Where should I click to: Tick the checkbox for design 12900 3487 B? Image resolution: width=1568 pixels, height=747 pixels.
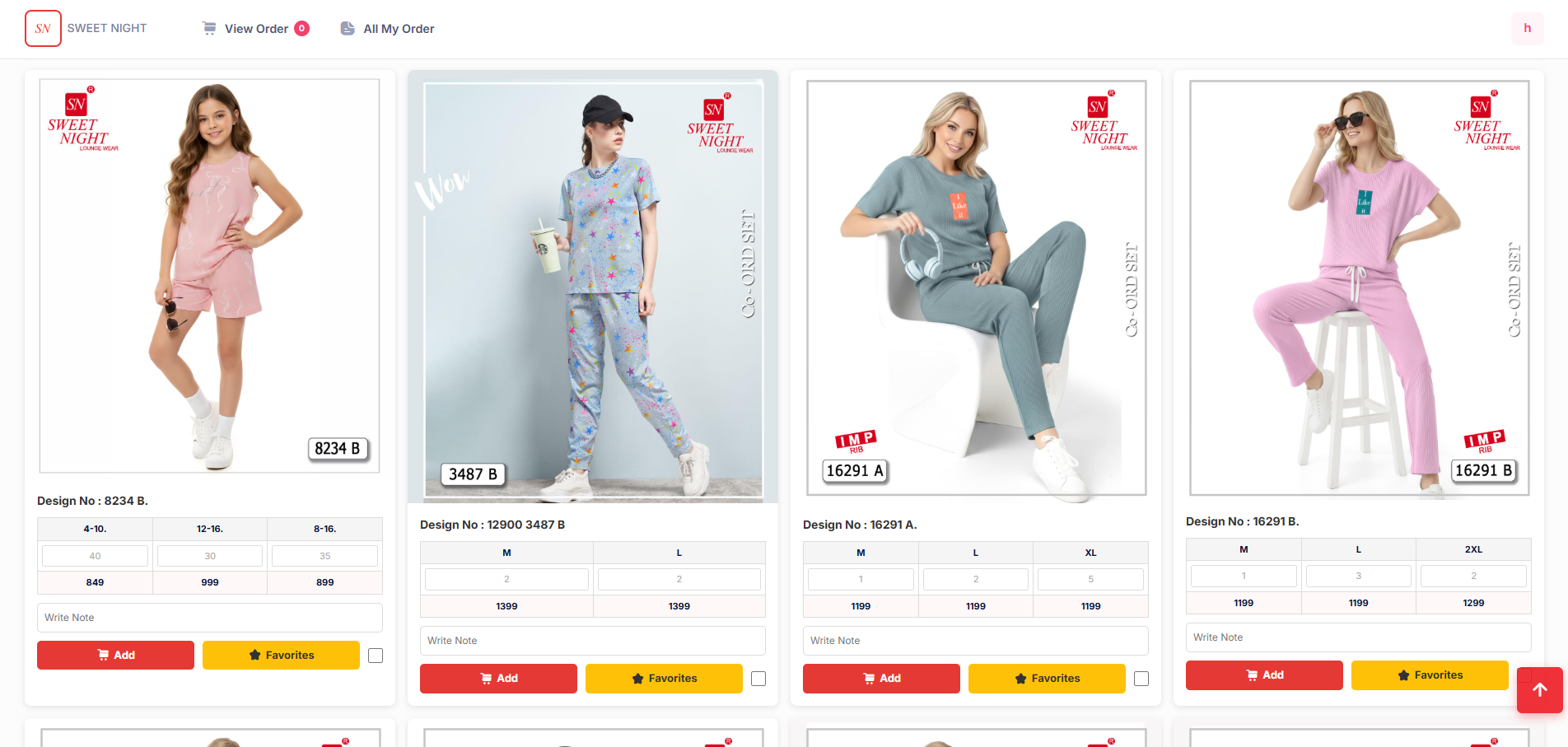pyautogui.click(x=758, y=679)
